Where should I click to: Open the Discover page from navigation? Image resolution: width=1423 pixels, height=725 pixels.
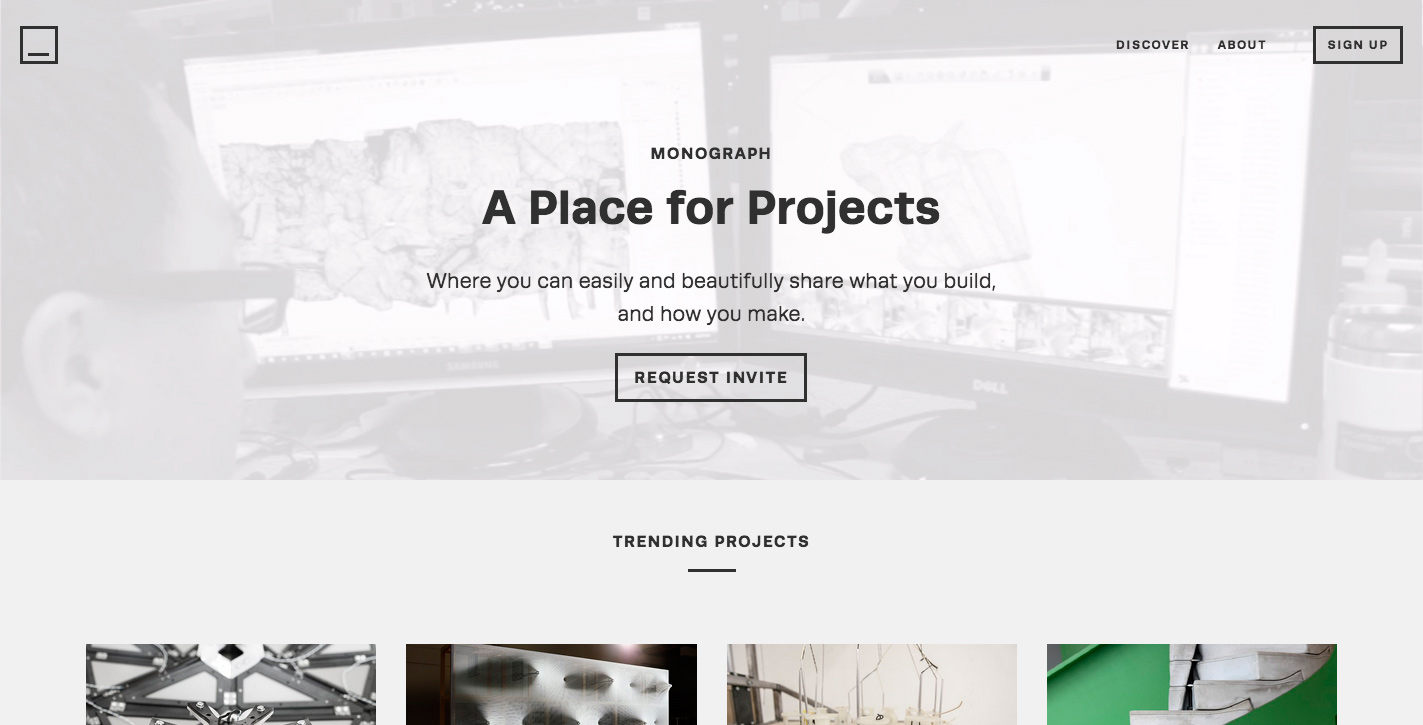[x=1152, y=45]
